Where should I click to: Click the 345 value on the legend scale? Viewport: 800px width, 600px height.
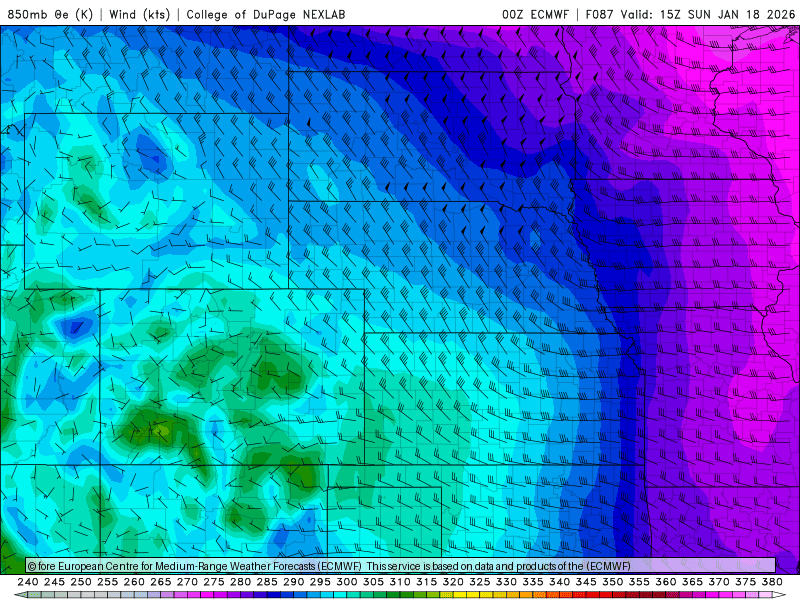(x=586, y=582)
